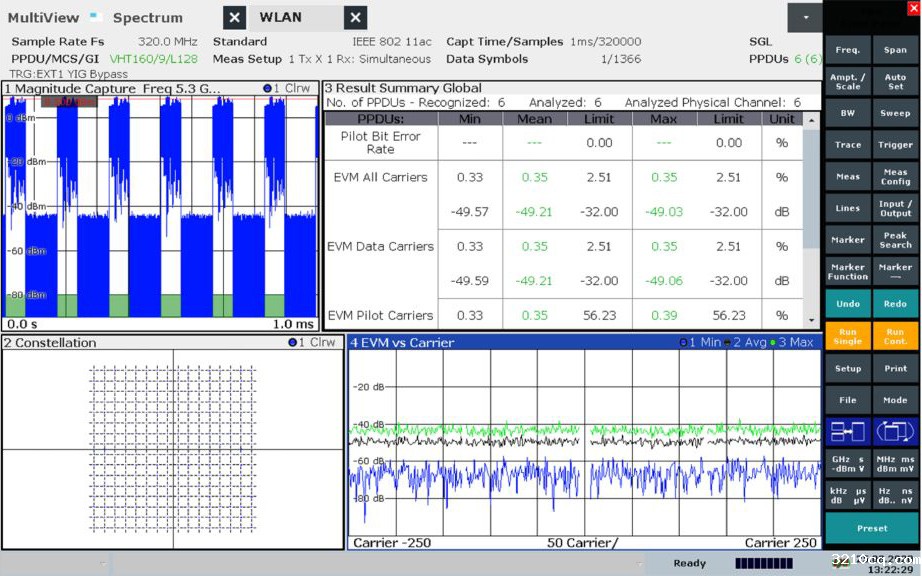922x576 pixels.
Task: Open the Span softkey
Action: (x=895, y=50)
